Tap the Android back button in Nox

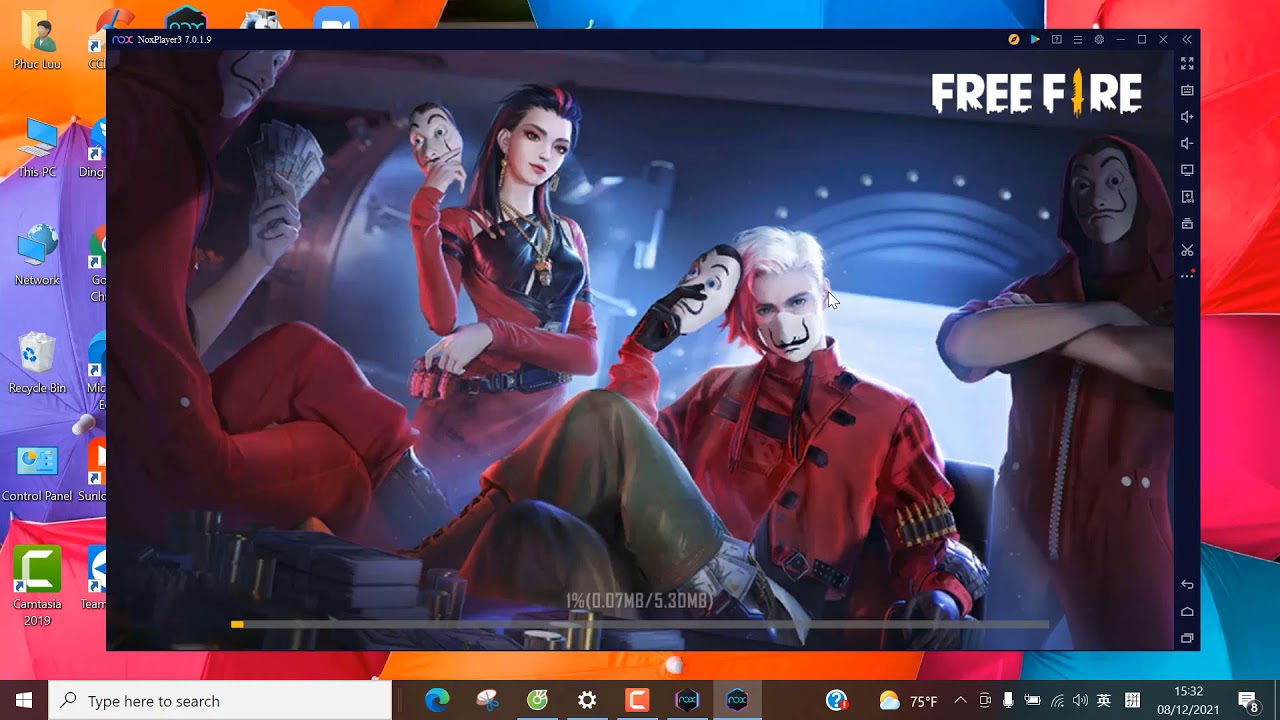click(1187, 585)
